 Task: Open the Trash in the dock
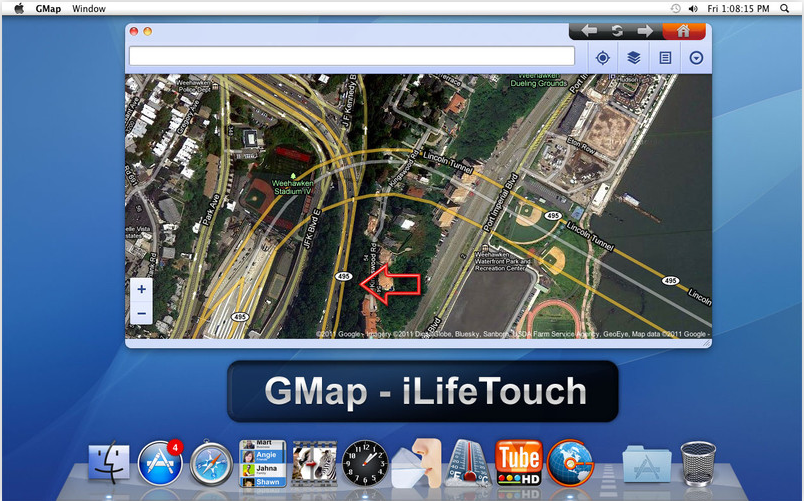pyautogui.click(x=698, y=464)
